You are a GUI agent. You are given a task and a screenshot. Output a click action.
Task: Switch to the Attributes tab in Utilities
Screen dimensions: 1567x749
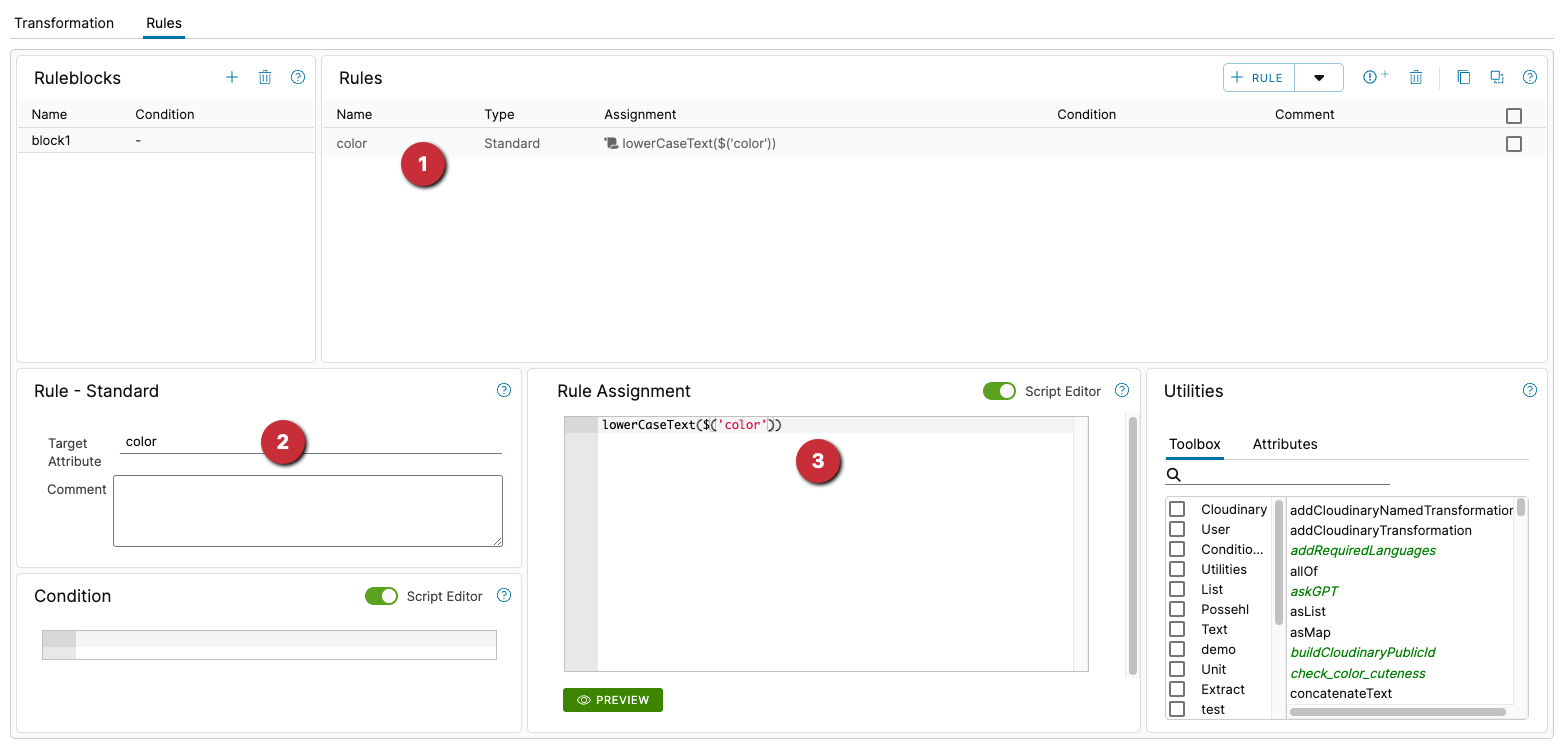[1285, 444]
